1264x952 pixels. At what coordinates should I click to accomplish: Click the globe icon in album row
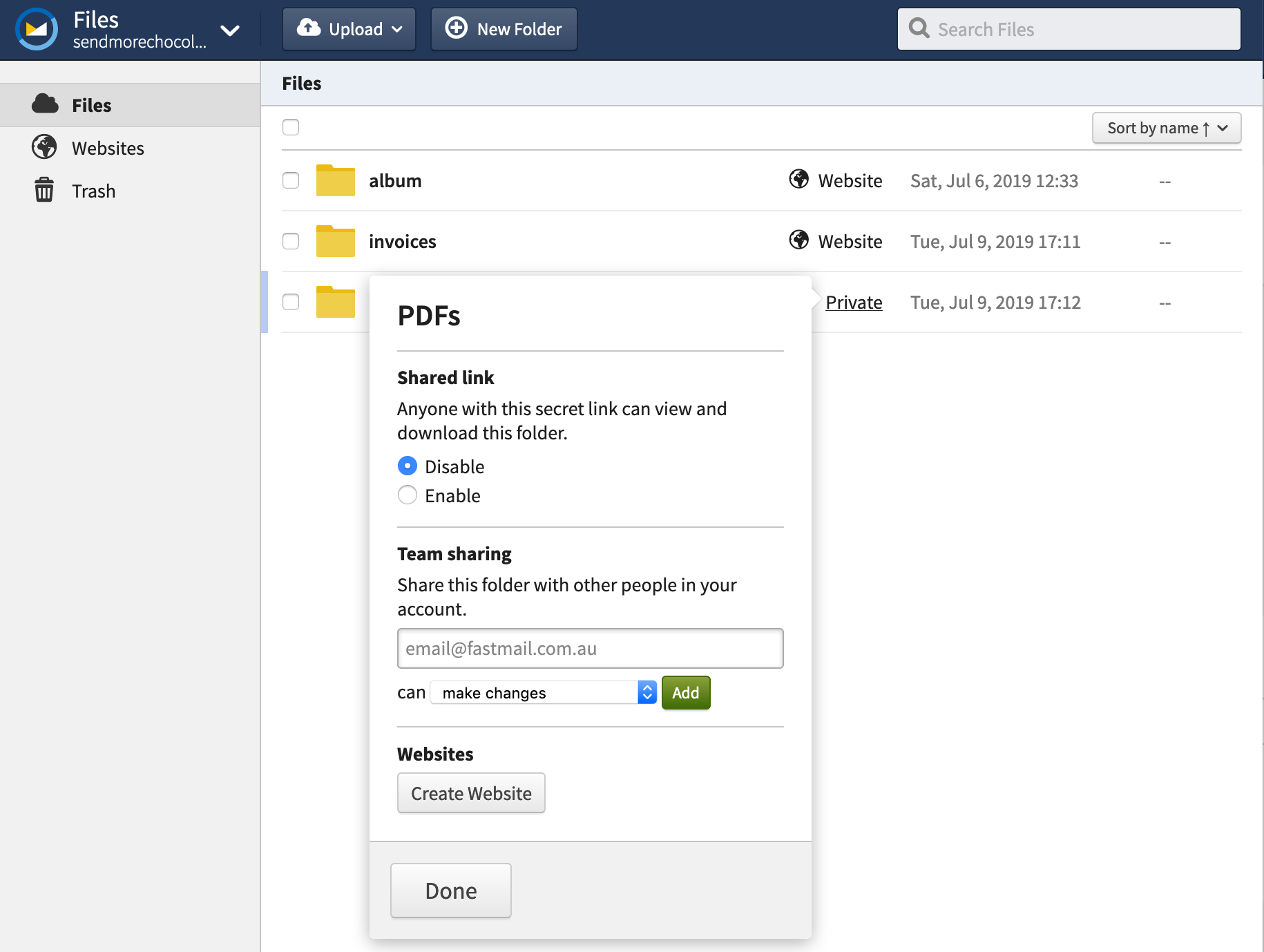coord(799,179)
